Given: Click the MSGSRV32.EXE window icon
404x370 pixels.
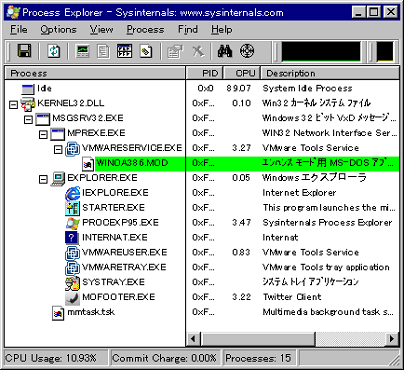Looking at the screenshot, I should [x=43, y=119].
